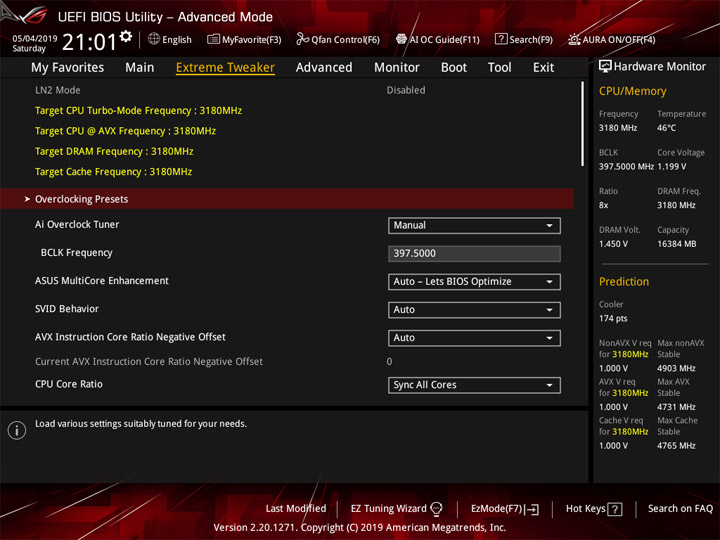The image size is (720, 540).
Task: Click the EzMode exit arrow icon
Action: pyautogui.click(x=533, y=509)
